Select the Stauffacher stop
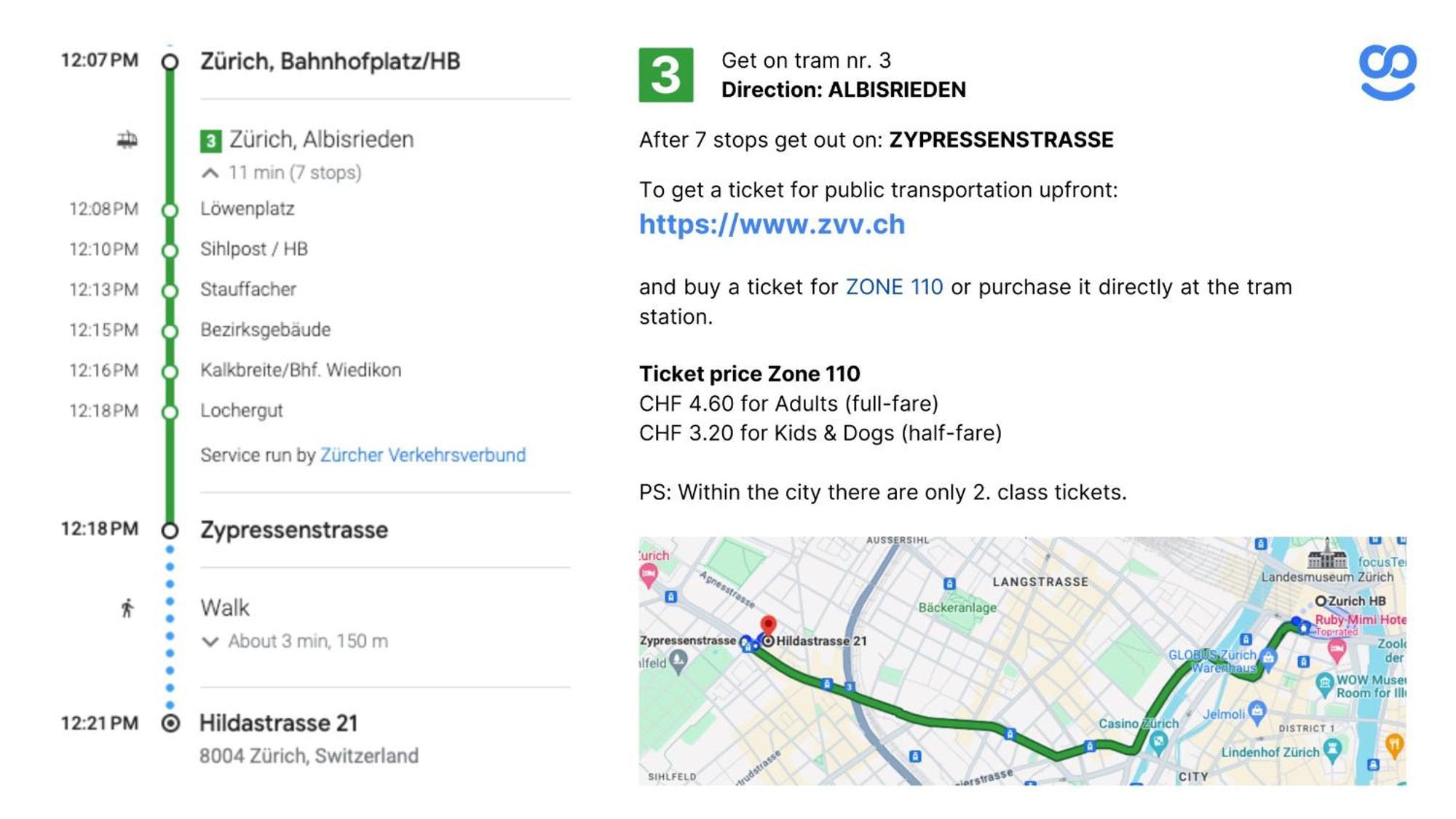Viewport: 1456px width, 819px height. (248, 290)
